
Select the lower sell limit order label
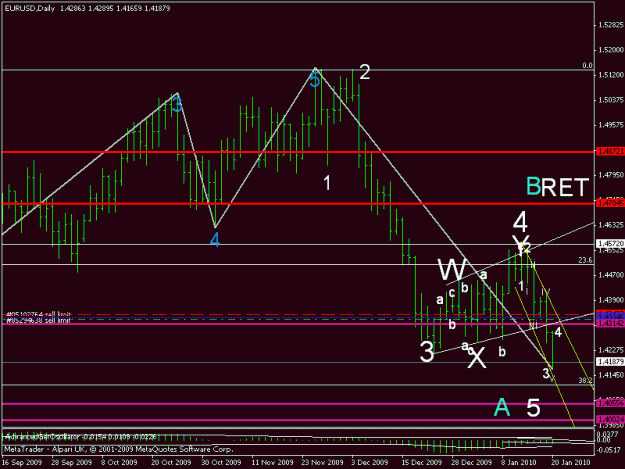pyautogui.click(x=39, y=320)
